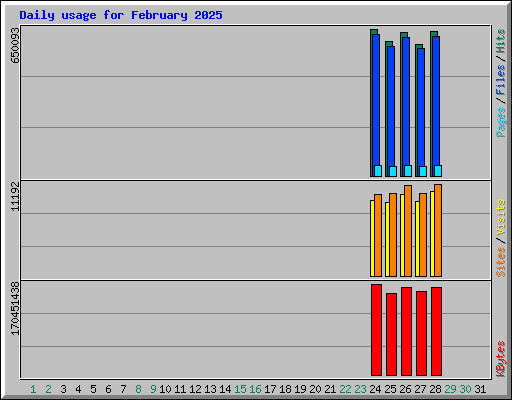Click the cyan Pages bar for day 26
The height and width of the screenshot is (400, 512).
click(x=408, y=171)
